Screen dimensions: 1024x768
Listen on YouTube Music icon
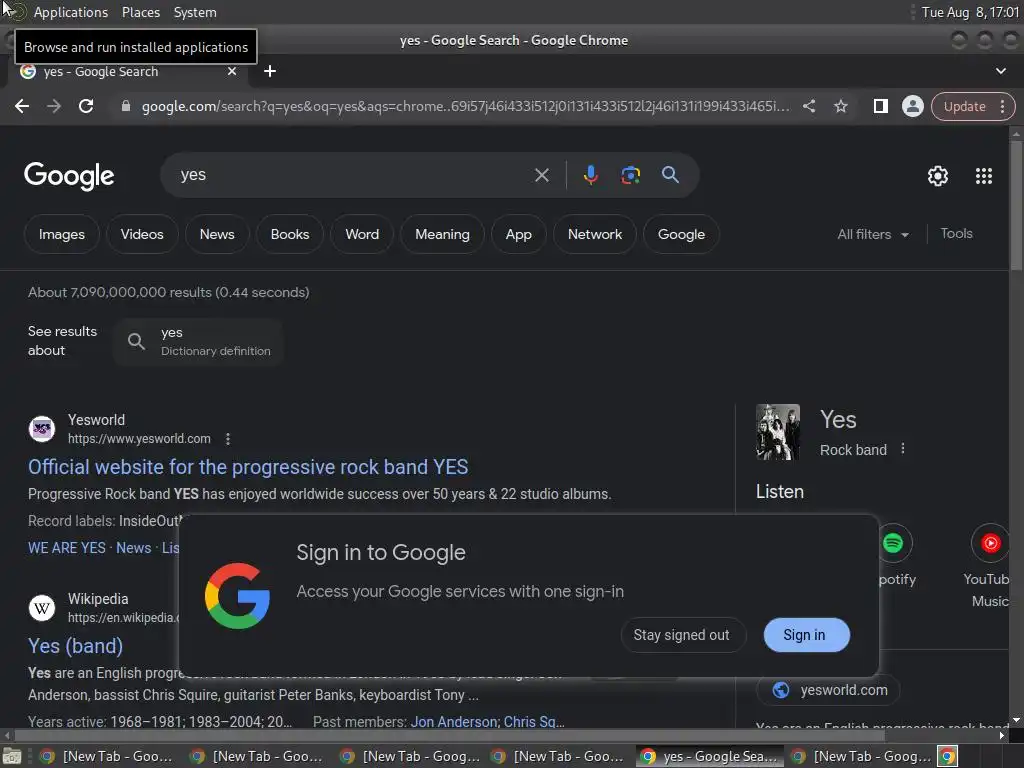990,543
